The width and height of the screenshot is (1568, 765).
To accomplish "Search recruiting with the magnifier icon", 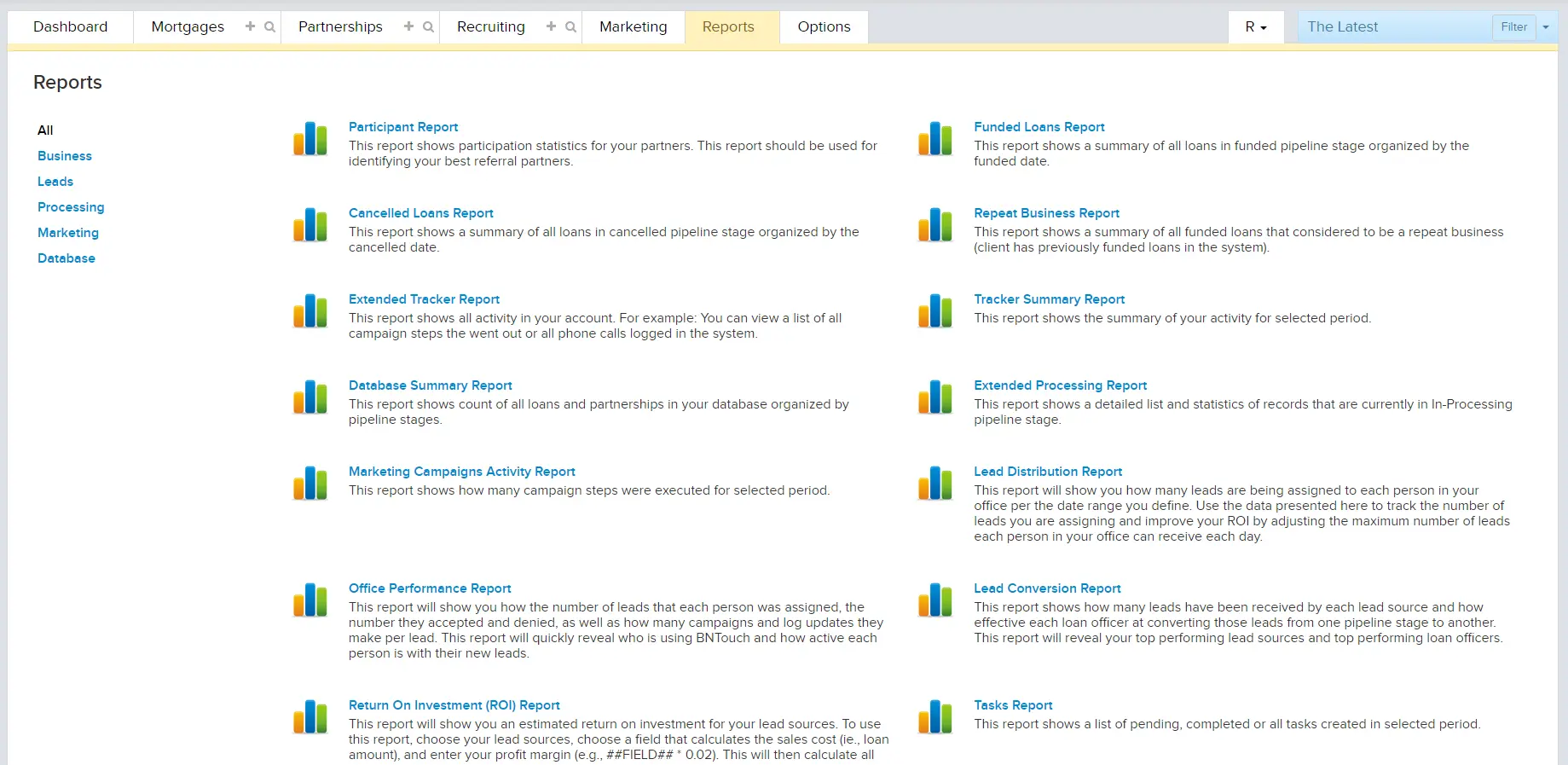I will (570, 26).
